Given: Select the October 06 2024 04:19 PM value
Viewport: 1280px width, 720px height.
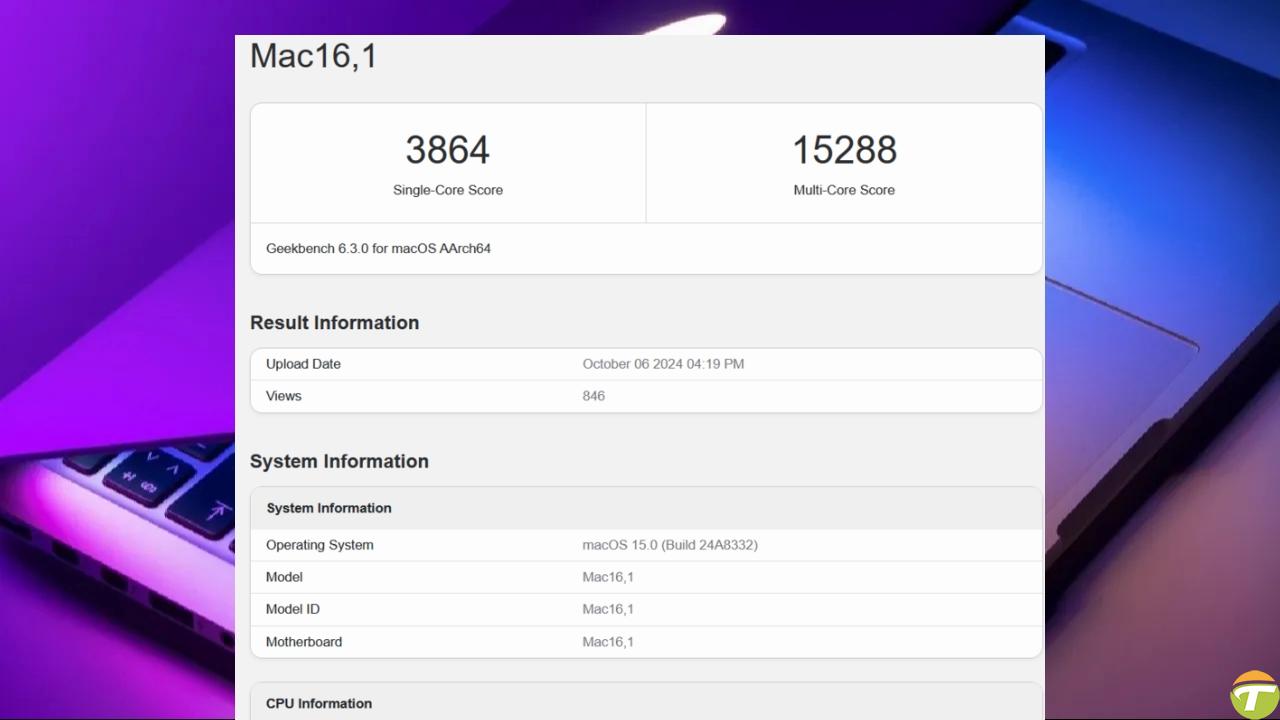Looking at the screenshot, I should tap(663, 364).
